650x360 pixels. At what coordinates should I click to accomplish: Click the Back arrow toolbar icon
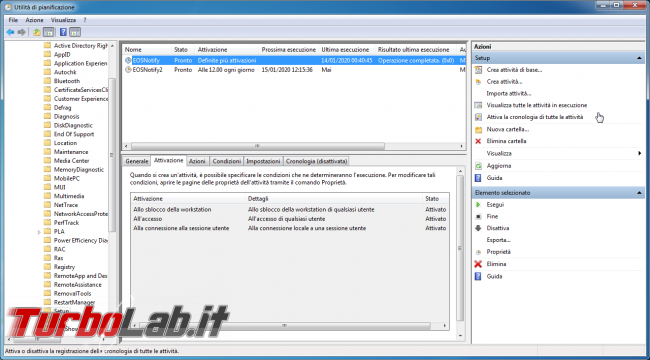coord(10,32)
